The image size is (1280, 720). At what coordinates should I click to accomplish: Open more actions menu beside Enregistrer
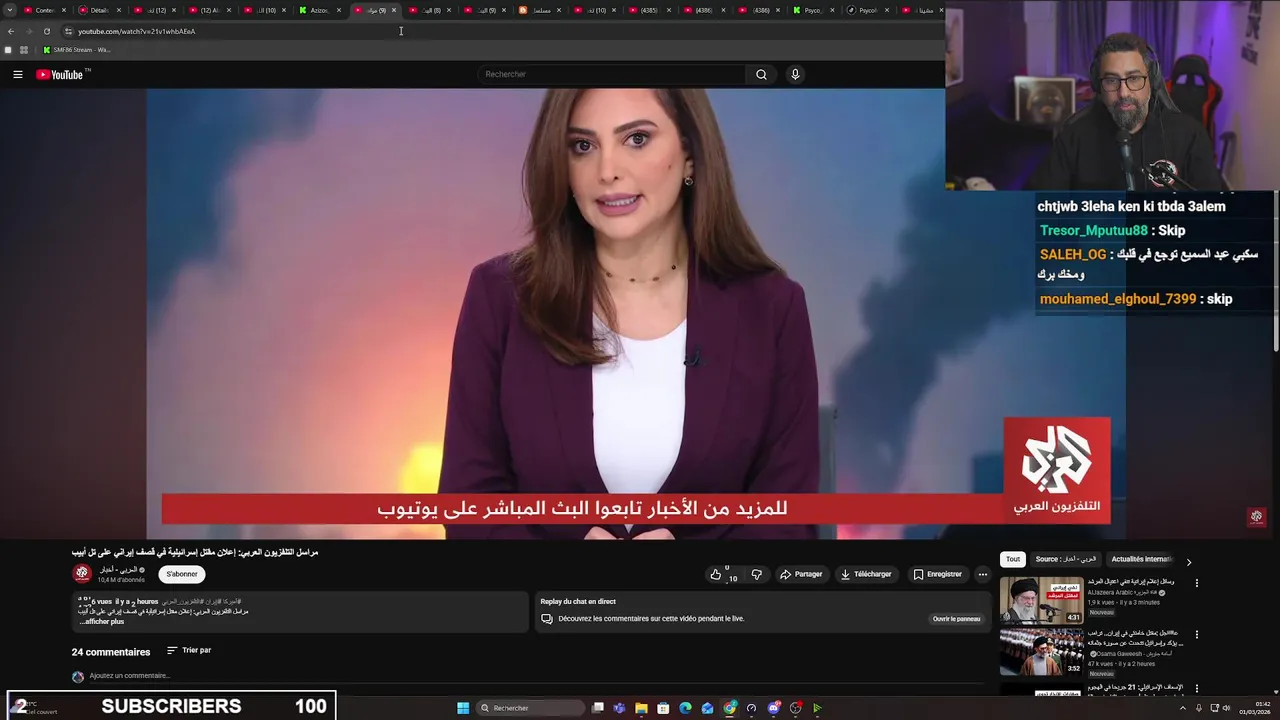(x=982, y=574)
